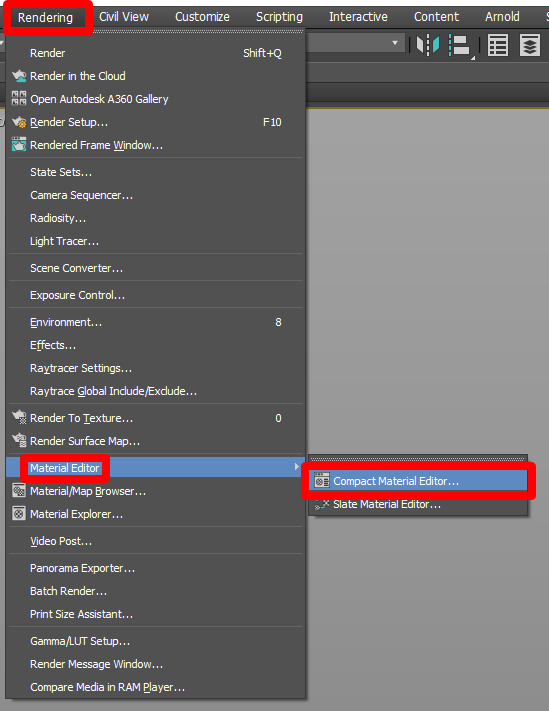Screen dimensions: 549x711
Task: Click the Render in the Cloud teapot icon
Action: click(19, 76)
